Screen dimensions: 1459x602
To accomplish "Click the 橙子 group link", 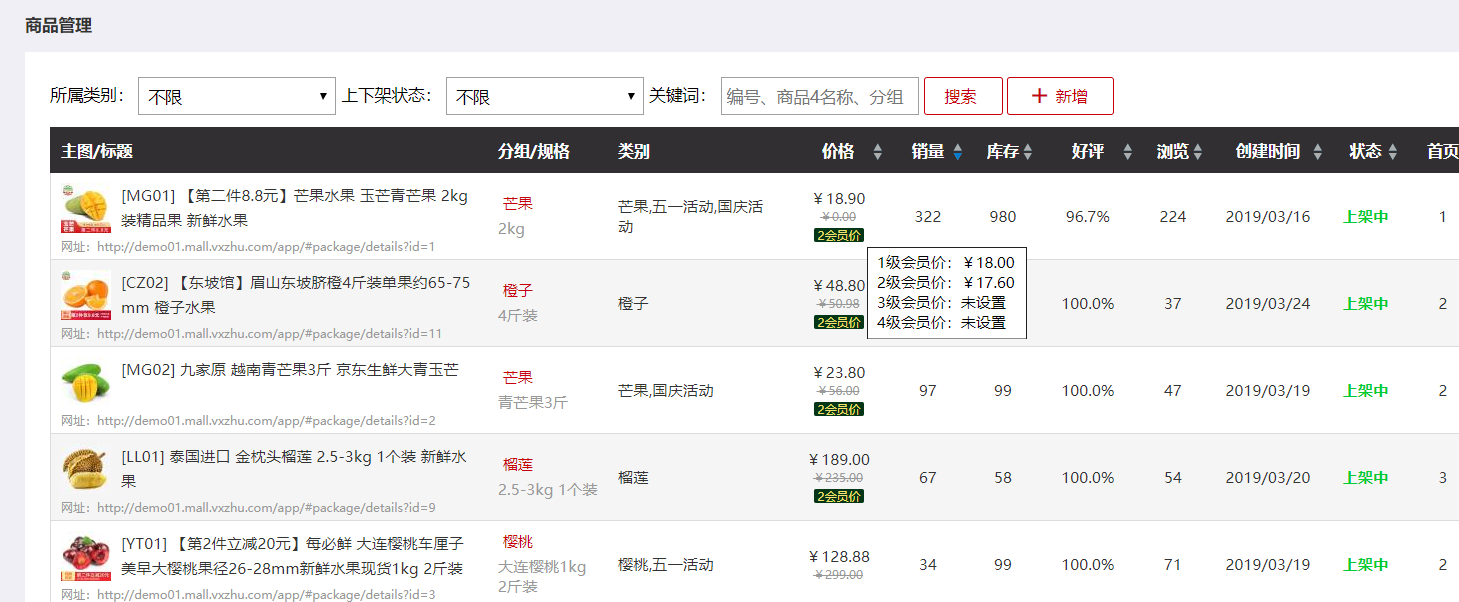I will click(518, 291).
